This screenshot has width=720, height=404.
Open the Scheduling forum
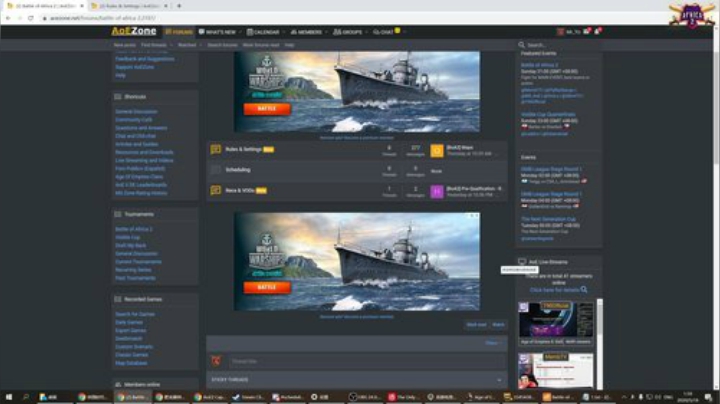pos(238,170)
